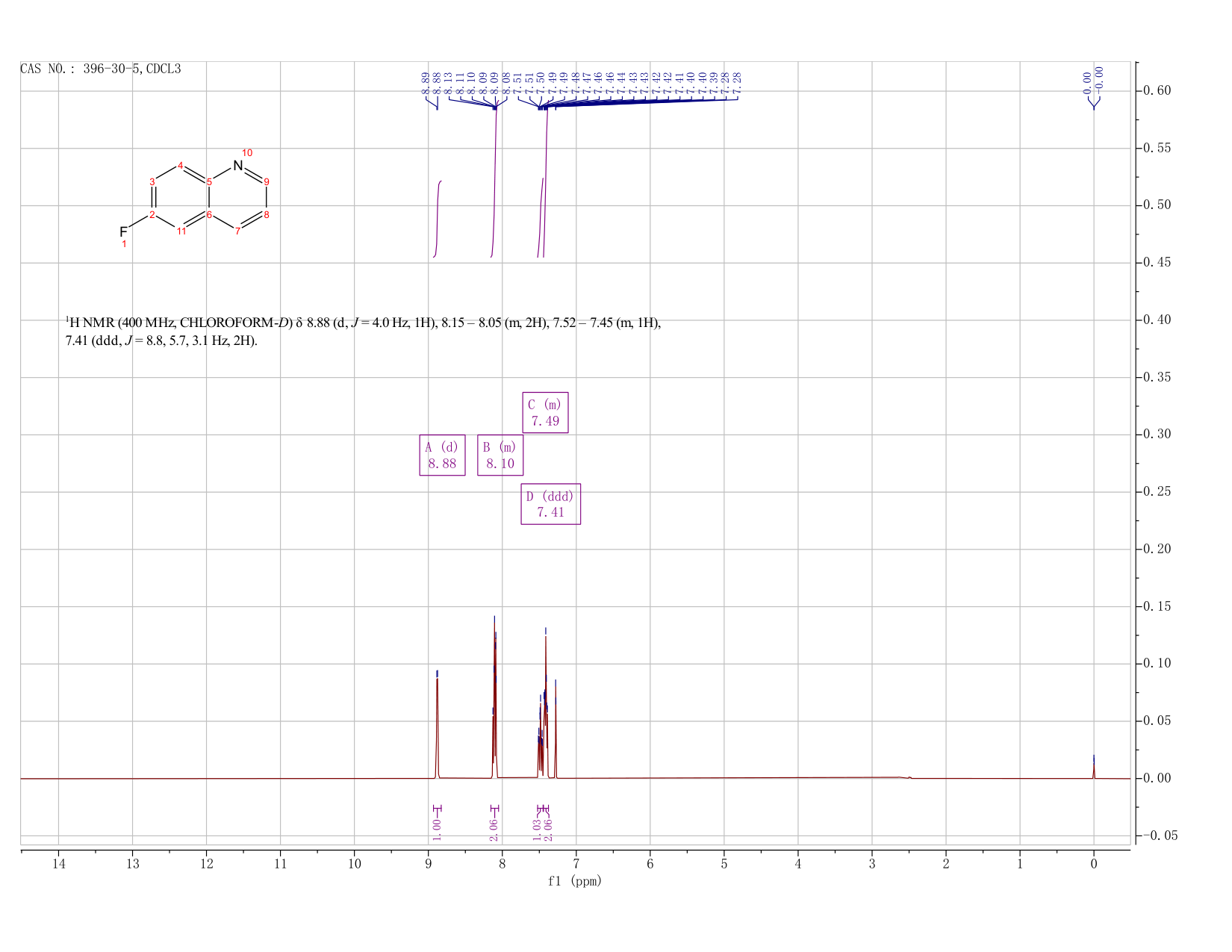Click the x-axis tick label 12

[x=206, y=864]
